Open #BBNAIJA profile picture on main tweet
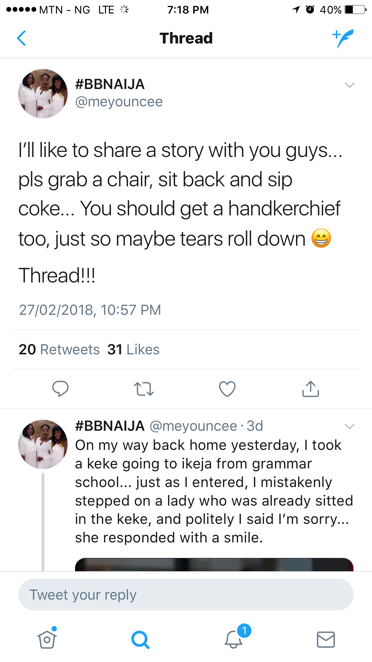 pos(43,93)
